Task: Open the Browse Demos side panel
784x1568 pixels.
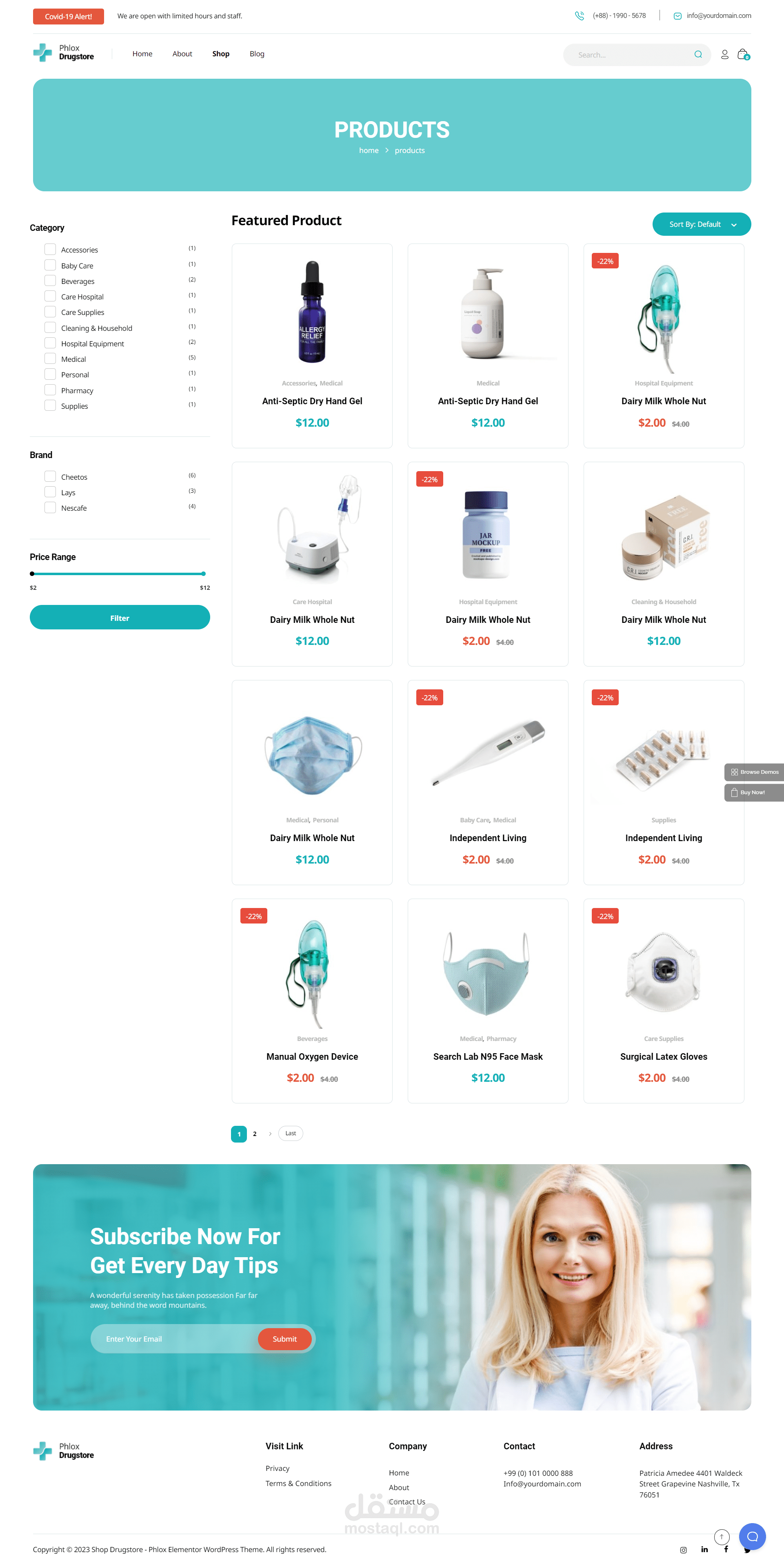Action: pos(754,772)
